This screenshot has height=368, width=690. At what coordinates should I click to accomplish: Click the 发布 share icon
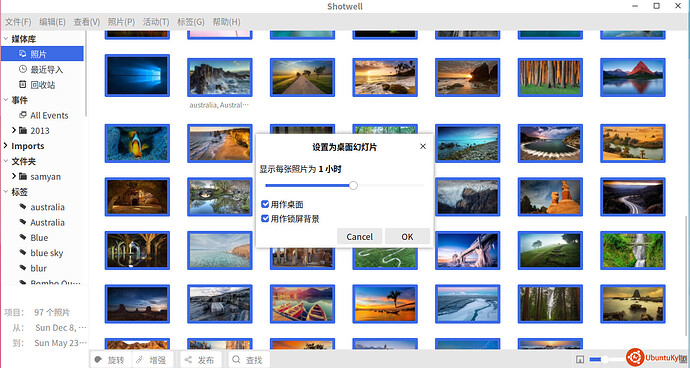tap(188, 360)
